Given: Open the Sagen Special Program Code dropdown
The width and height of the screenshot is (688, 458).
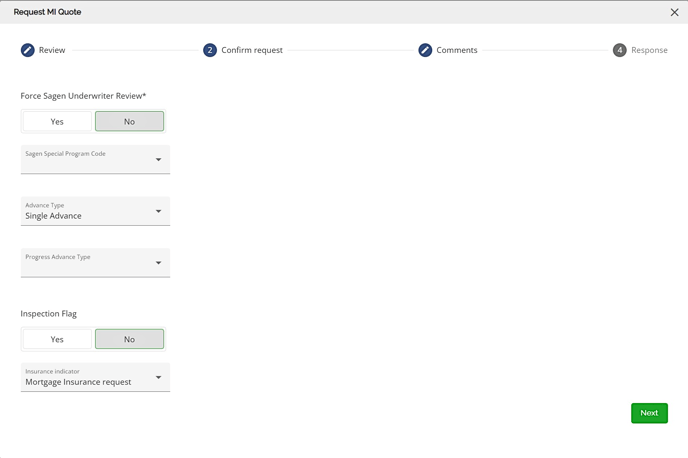Looking at the screenshot, I should point(95,159).
